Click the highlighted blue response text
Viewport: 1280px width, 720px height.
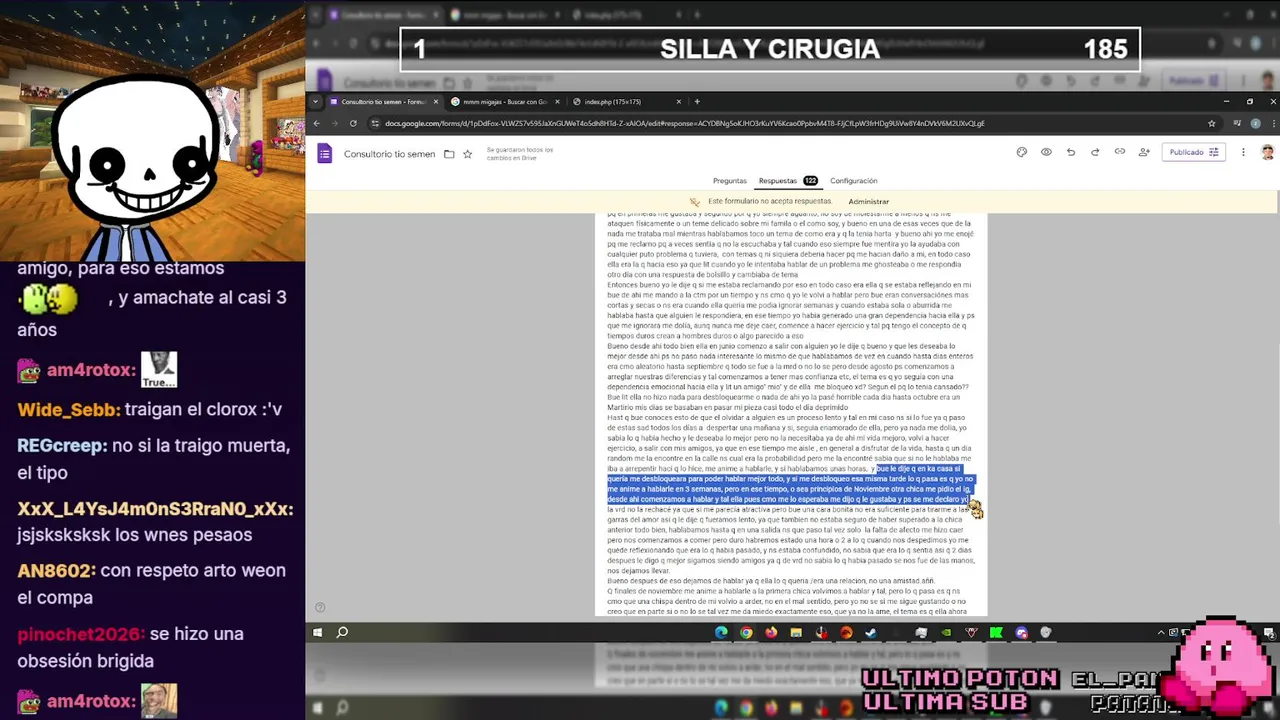point(790,484)
